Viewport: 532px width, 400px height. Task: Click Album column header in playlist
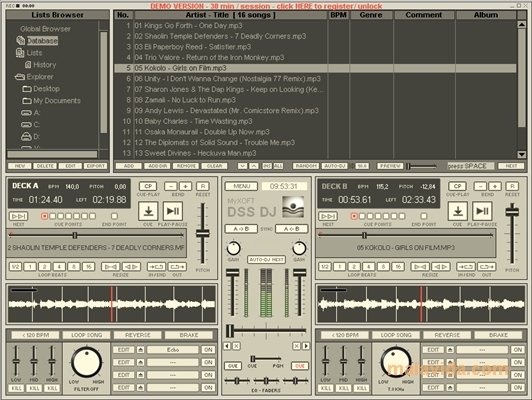pyautogui.click(x=486, y=15)
